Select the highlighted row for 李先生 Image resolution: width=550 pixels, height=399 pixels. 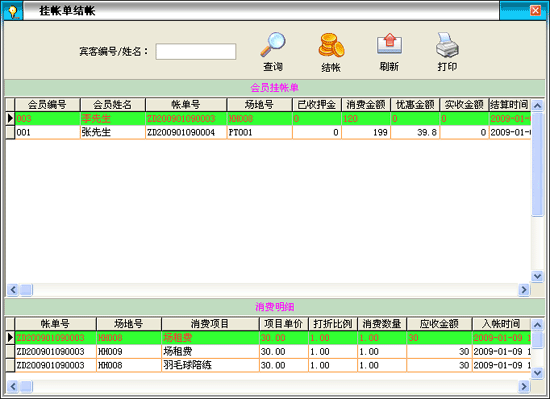[x=268, y=119]
